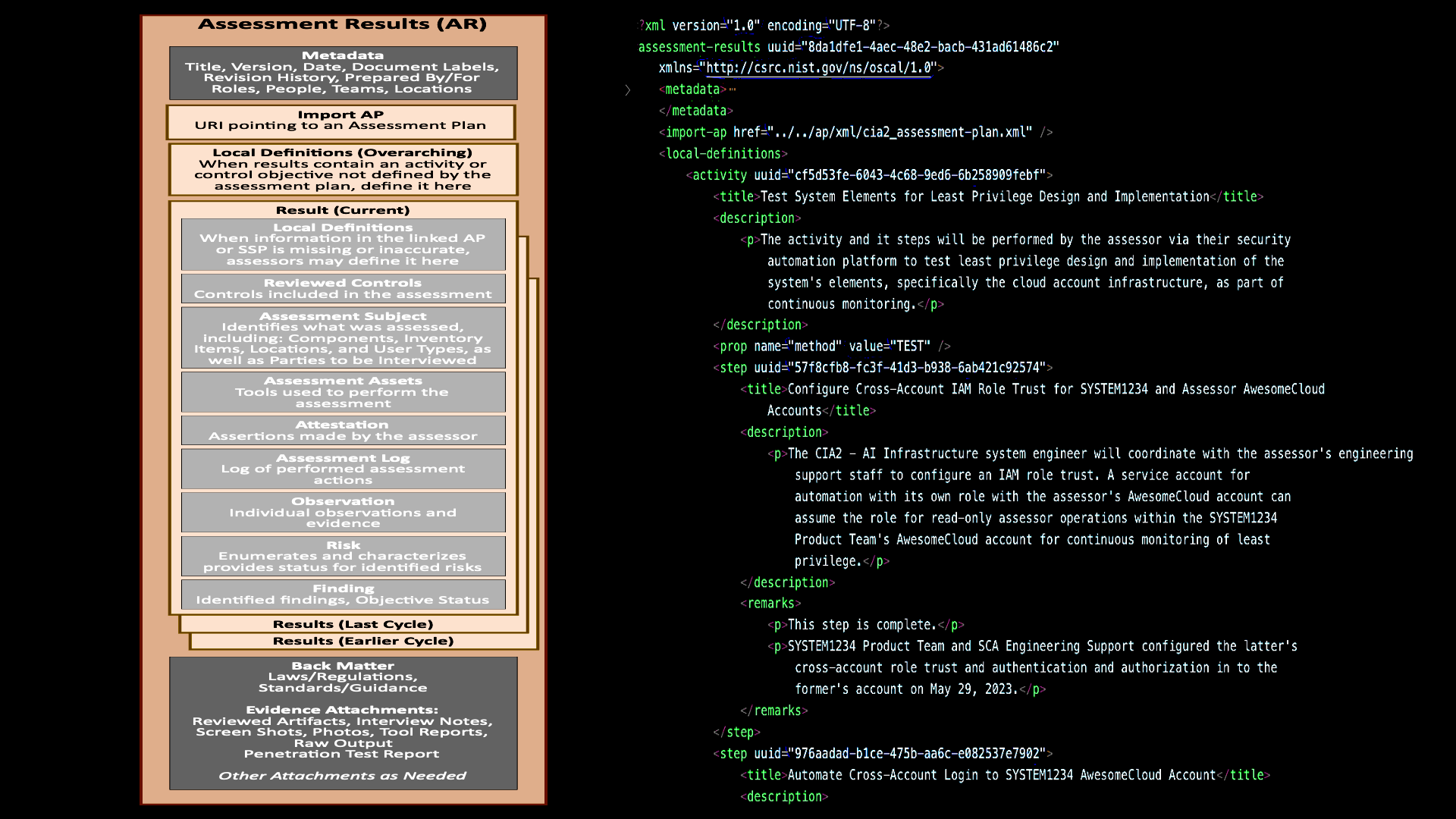Click the Assessment Log block
Screen dimensions: 1456x819
343,469
